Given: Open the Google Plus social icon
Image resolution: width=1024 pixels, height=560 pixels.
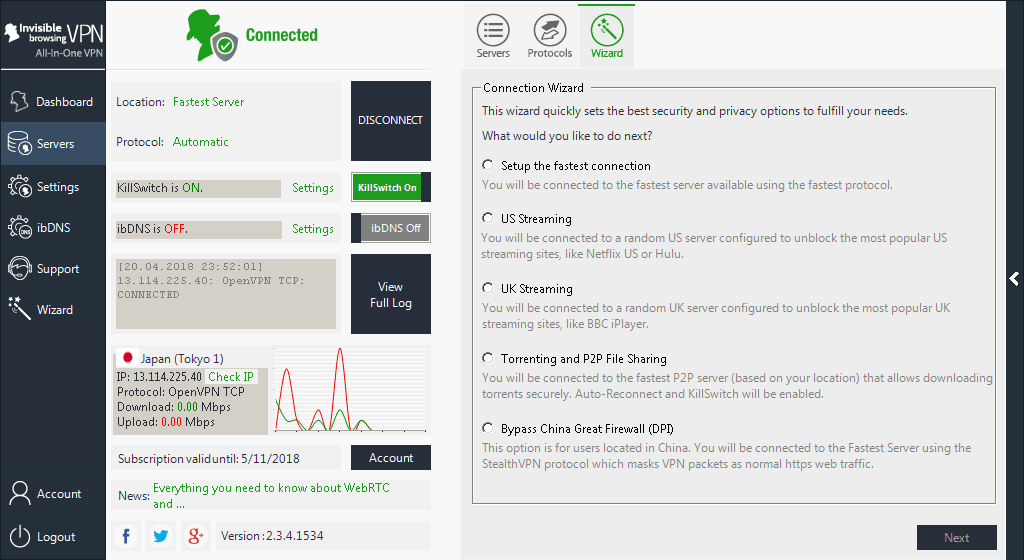Looking at the screenshot, I should [x=195, y=536].
